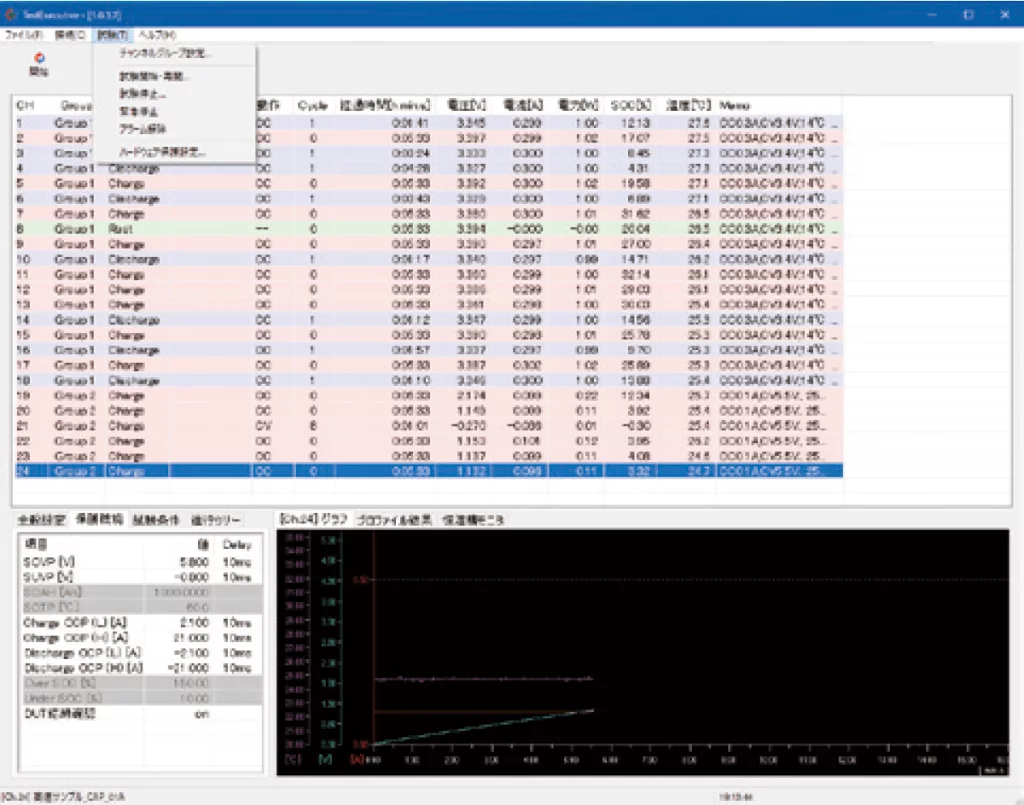Switch to the 全般設定 tab
Viewport: 1024px width, 805px height.
[42, 520]
